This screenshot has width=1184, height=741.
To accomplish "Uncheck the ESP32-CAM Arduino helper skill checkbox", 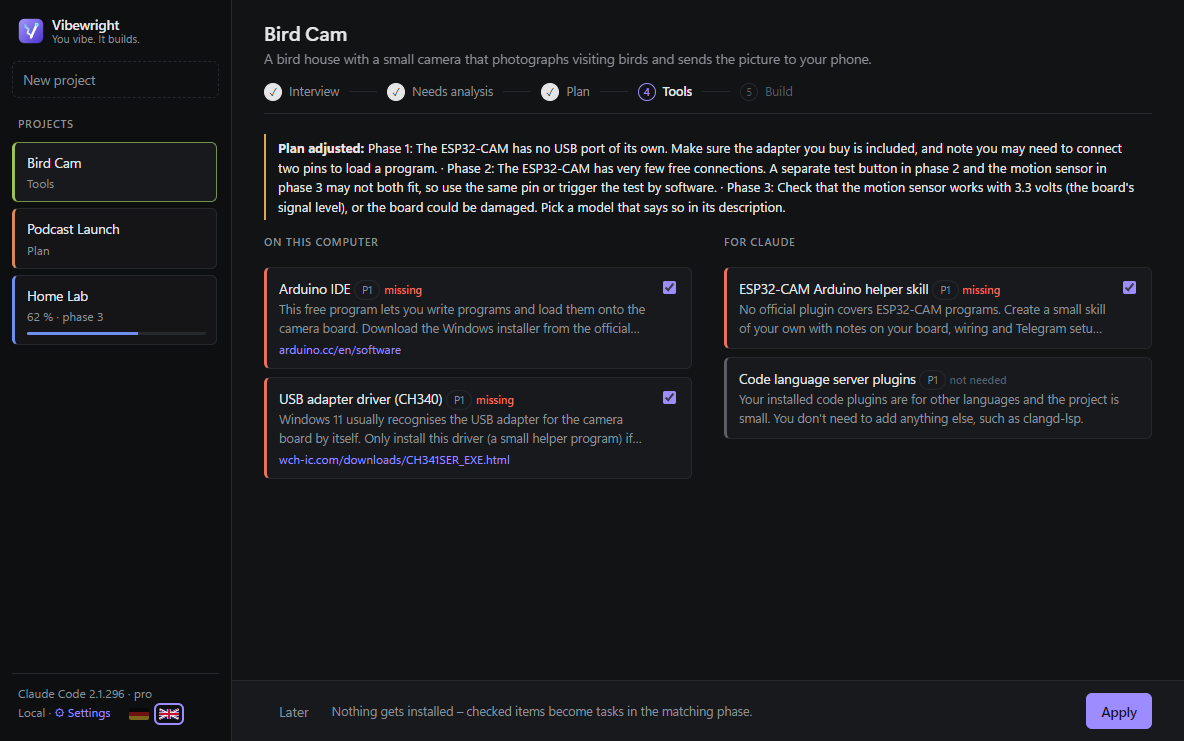I will tap(1130, 288).
